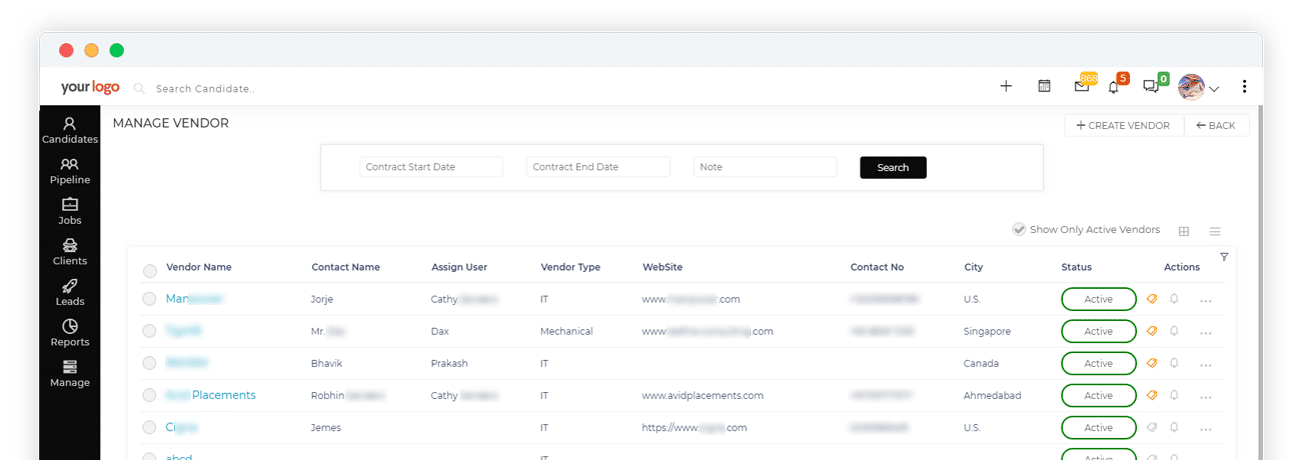Select the Avid Placements row checkbox
Image resolution: width=1302 pixels, height=460 pixels.
pyautogui.click(x=149, y=395)
